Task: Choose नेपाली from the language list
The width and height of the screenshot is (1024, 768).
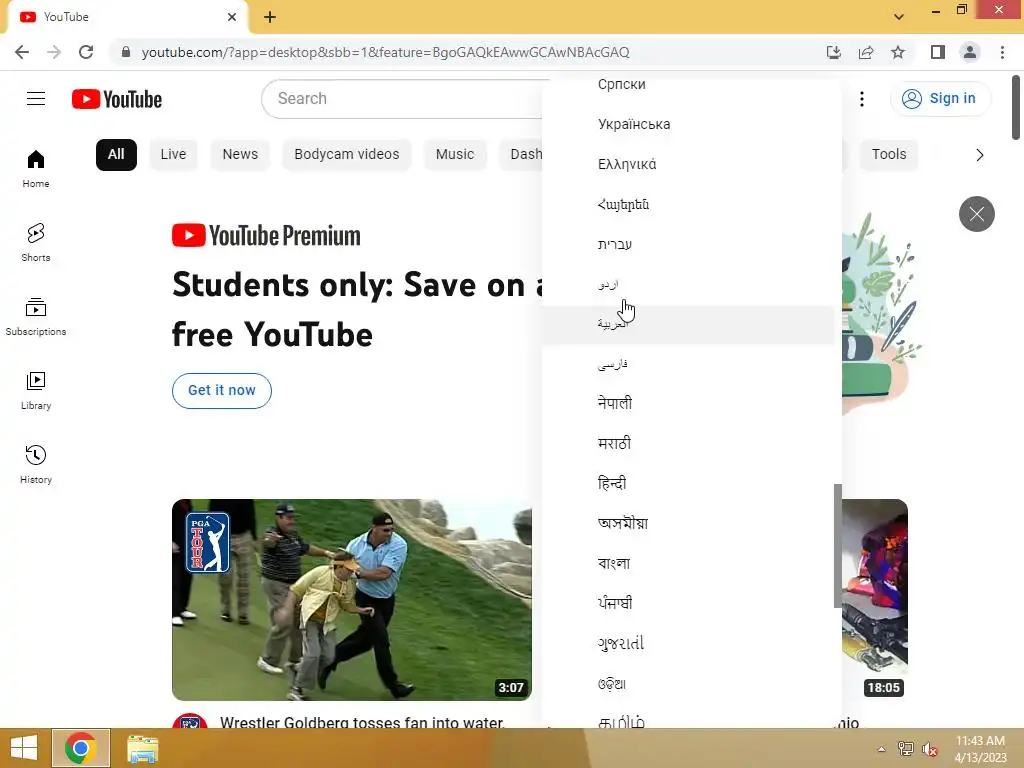Action: 688,404
